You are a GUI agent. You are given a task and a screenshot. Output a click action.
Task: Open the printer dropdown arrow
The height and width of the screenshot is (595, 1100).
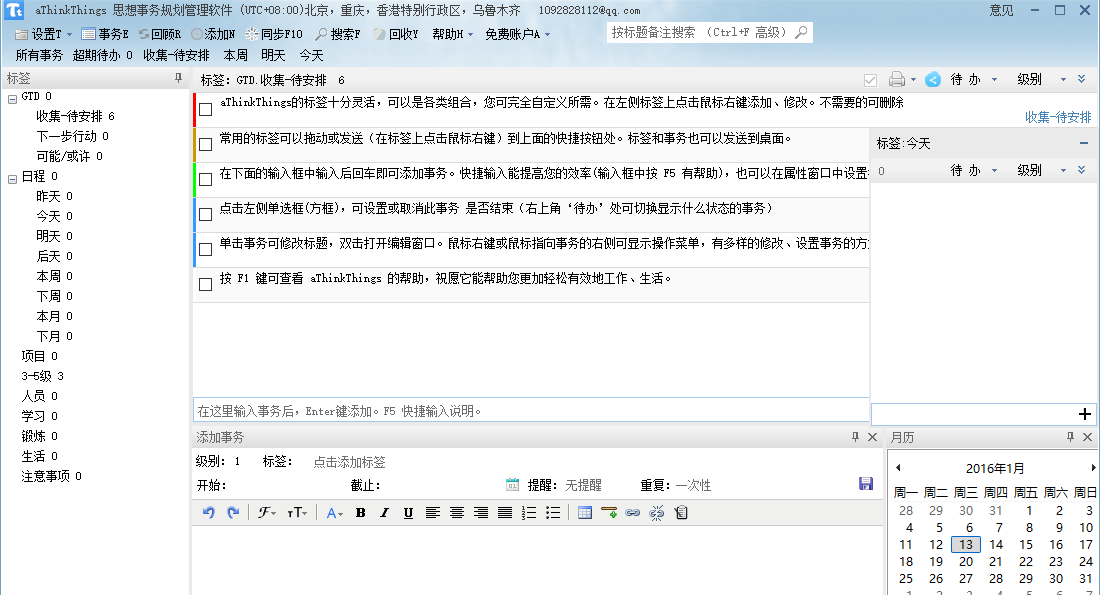click(913, 80)
